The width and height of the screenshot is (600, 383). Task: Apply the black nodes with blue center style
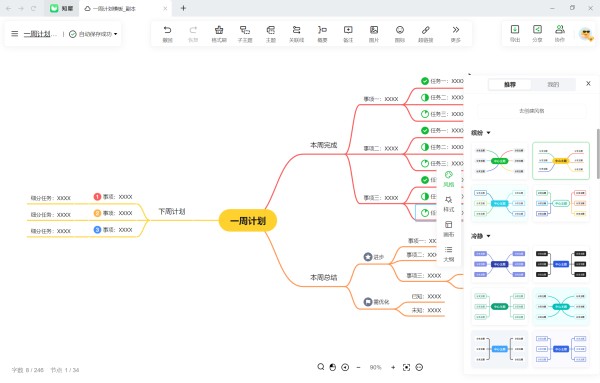click(x=561, y=264)
